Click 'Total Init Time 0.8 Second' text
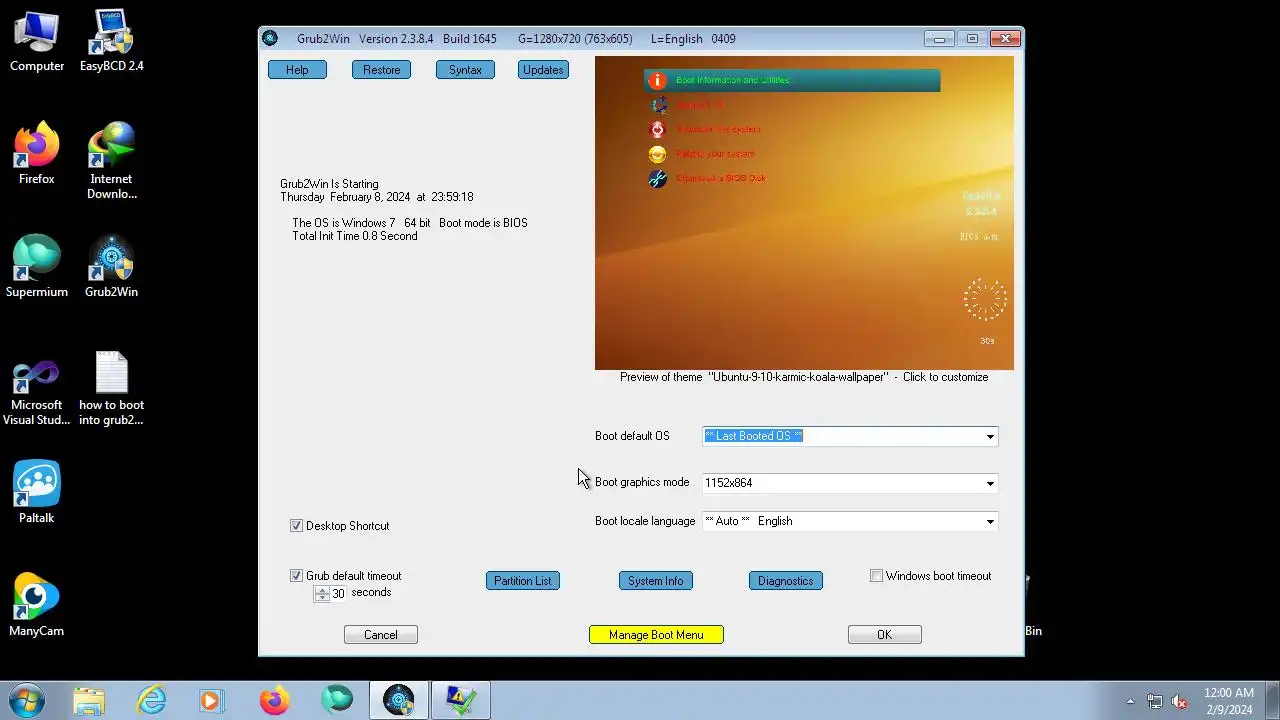The image size is (1280, 720). 355,236
